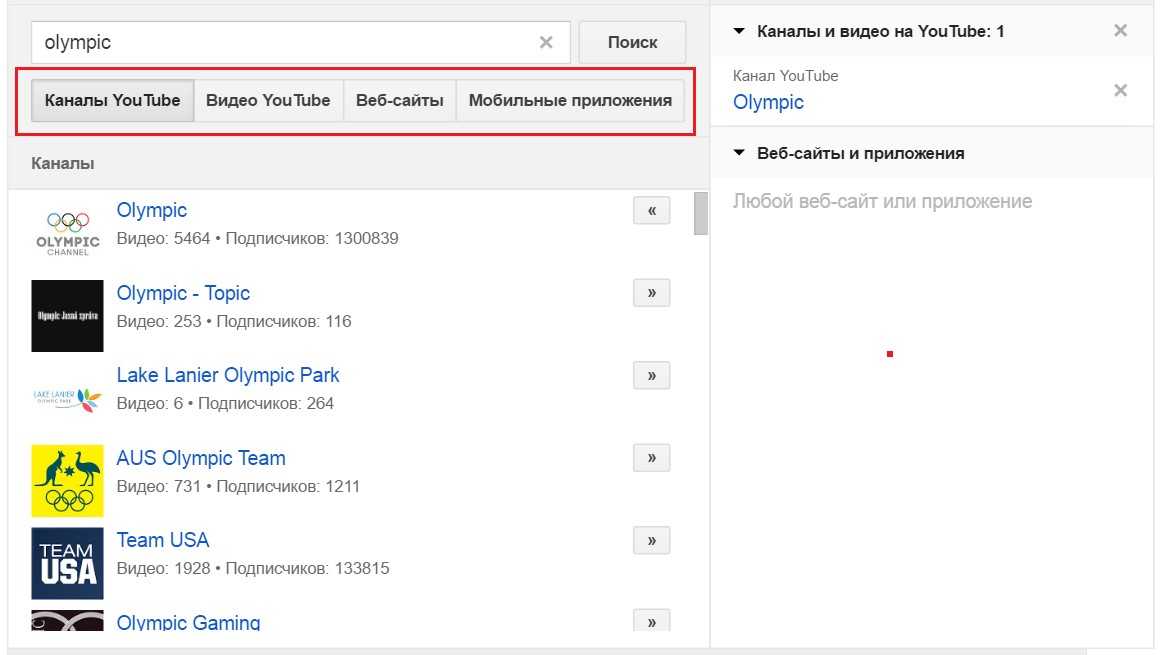1161x655 pixels.
Task: Open the Мобильные приложения tab
Action: (x=570, y=100)
